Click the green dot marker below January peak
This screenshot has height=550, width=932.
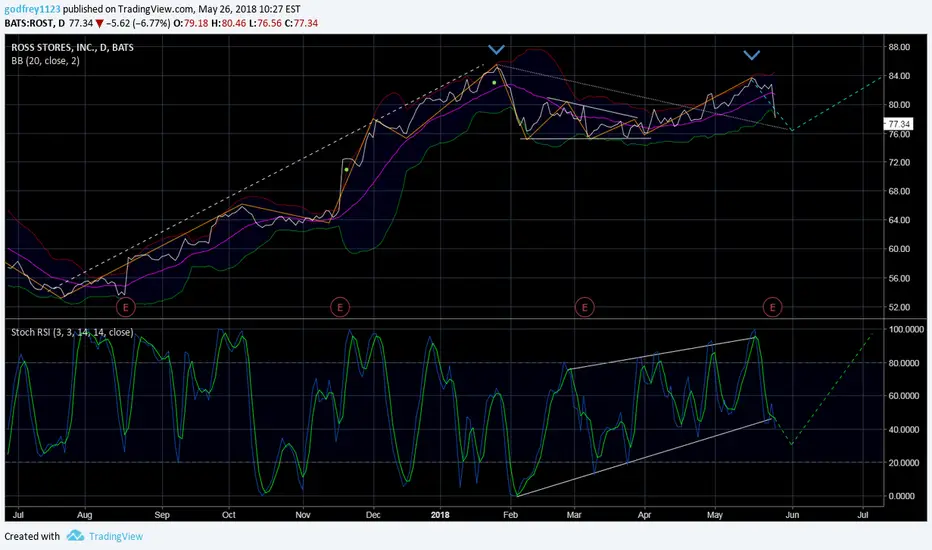click(x=494, y=83)
